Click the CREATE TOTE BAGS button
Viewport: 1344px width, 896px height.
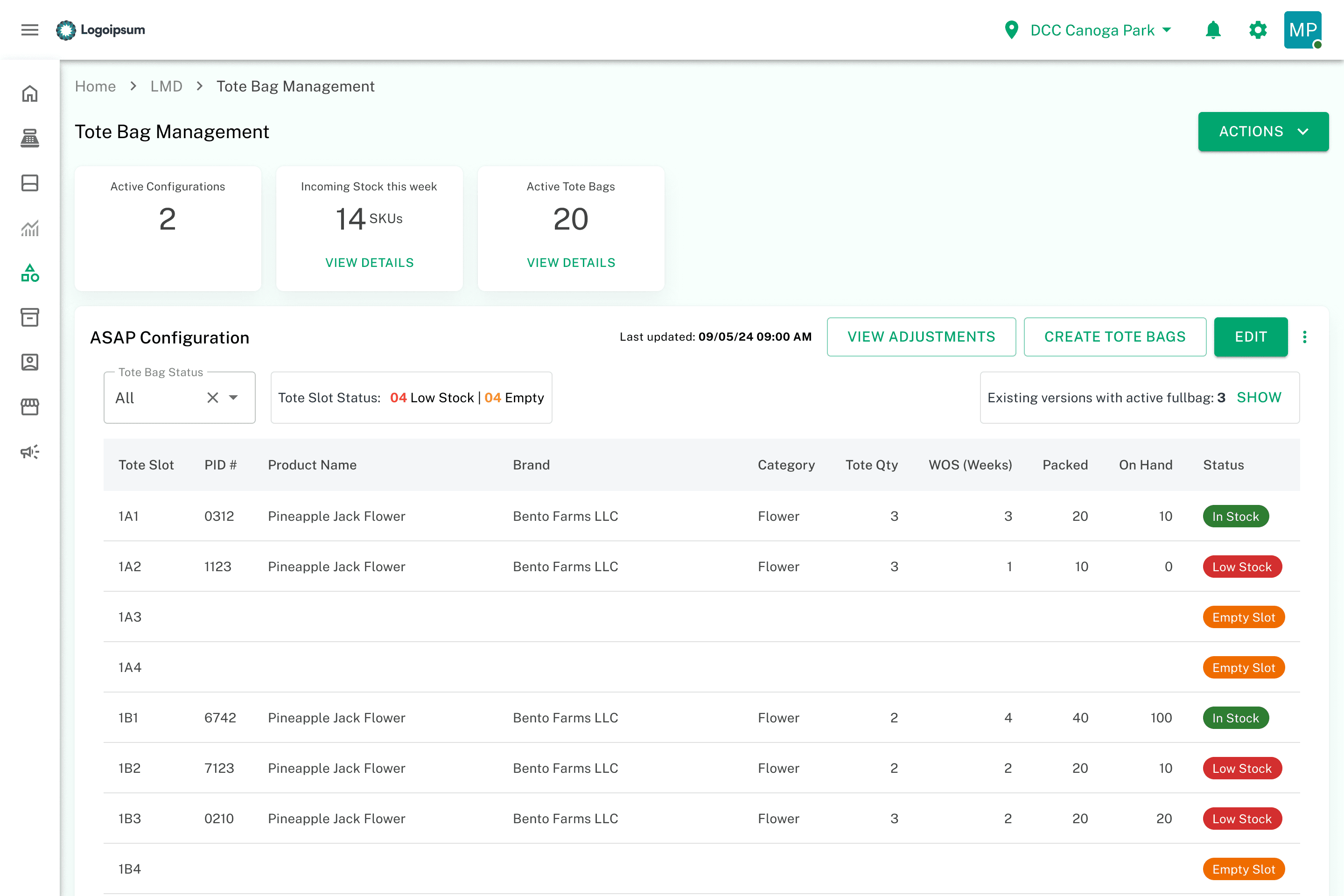1114,337
